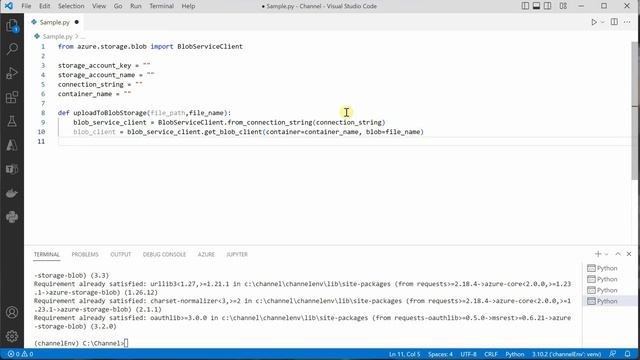Maximize the panel with chevron up
640x360 pixels.
click(x=618, y=254)
